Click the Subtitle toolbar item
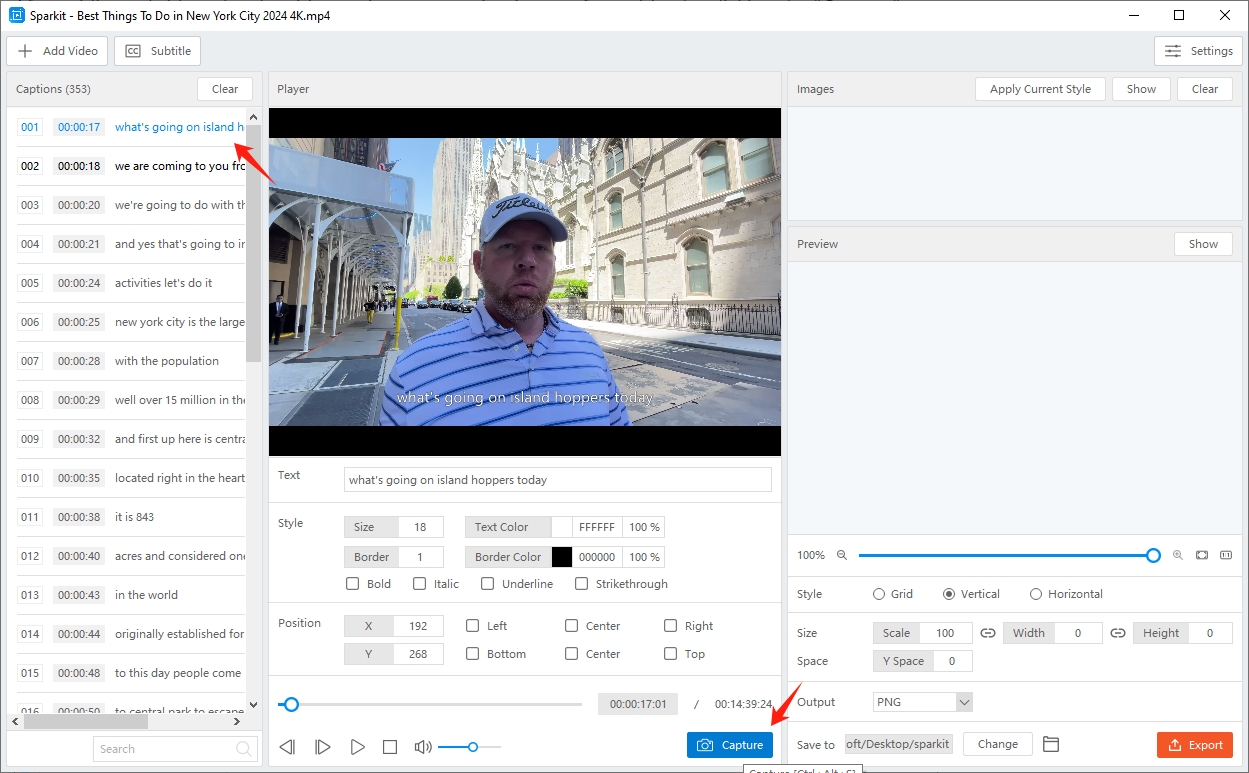 pos(157,50)
